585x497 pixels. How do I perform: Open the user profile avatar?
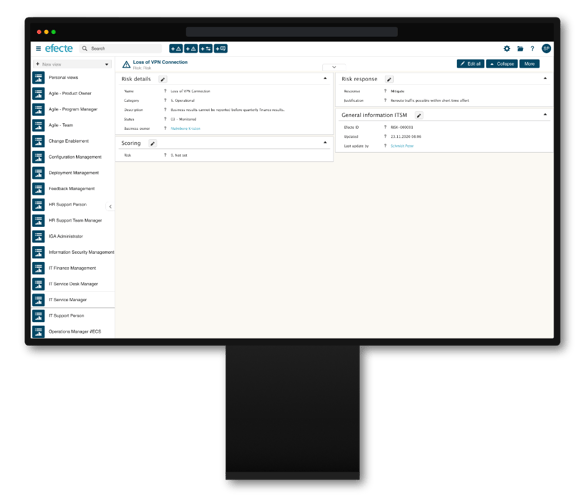[x=546, y=49]
